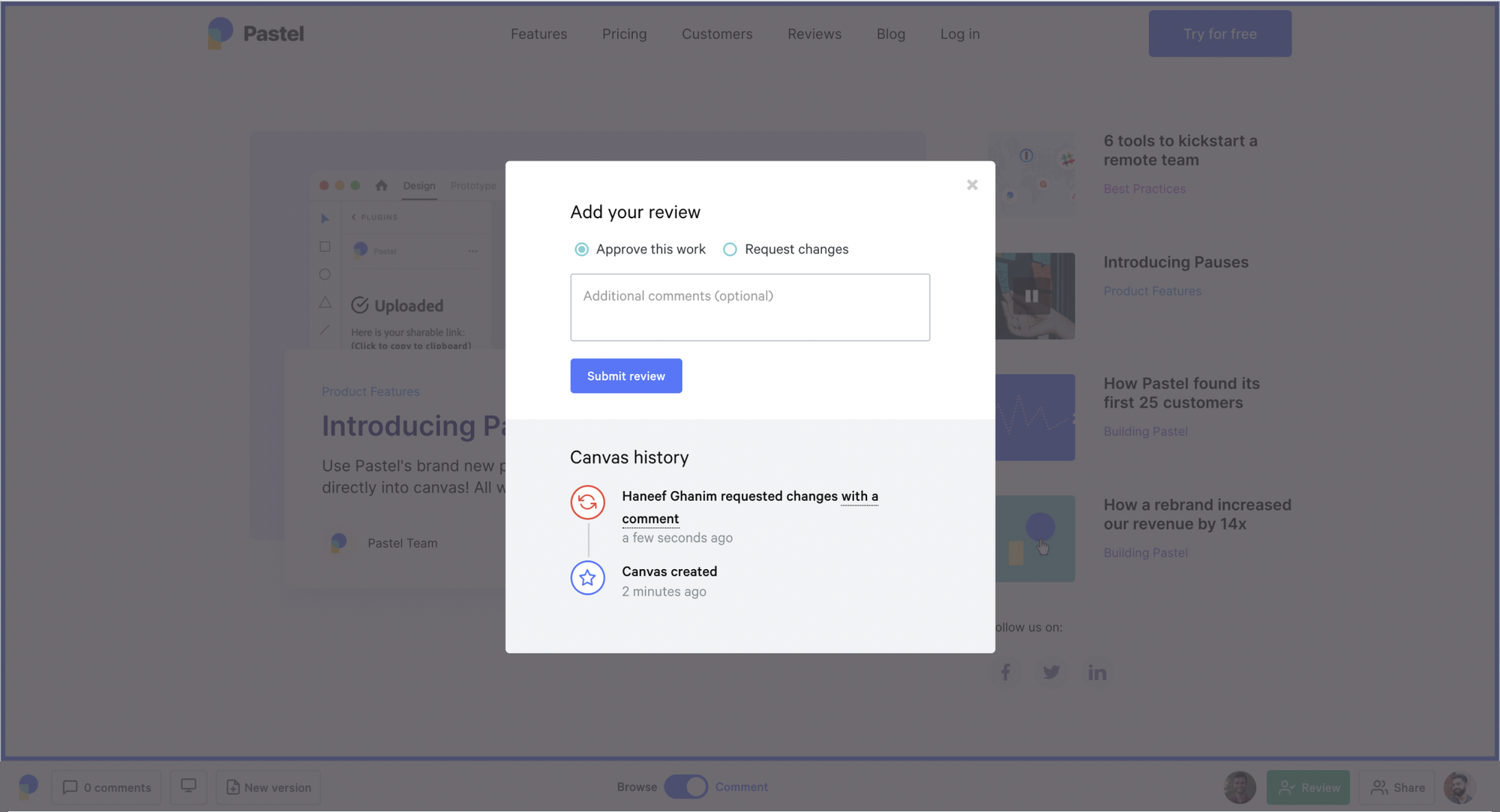Open the Pricing nav item
This screenshot has width=1500, height=812.
pyautogui.click(x=624, y=34)
